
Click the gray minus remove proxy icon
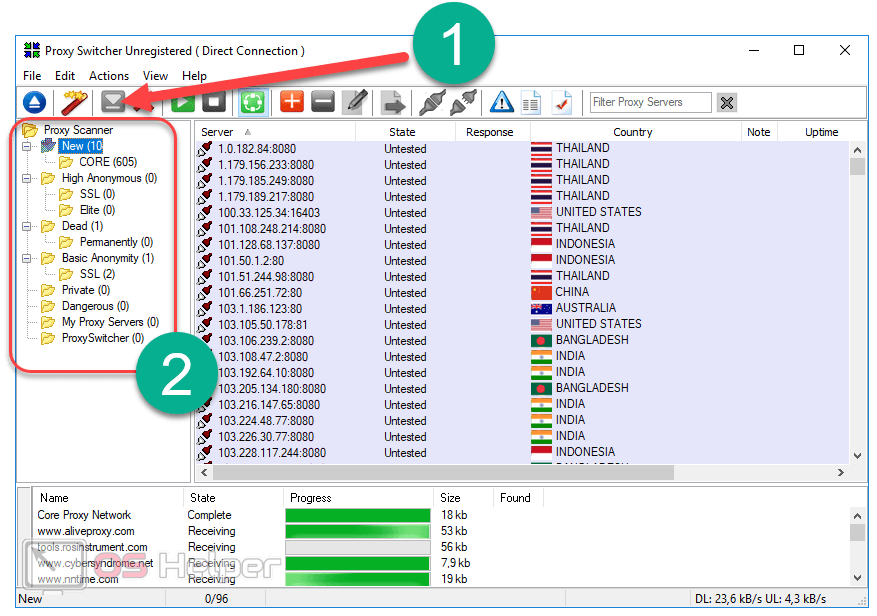click(x=322, y=102)
